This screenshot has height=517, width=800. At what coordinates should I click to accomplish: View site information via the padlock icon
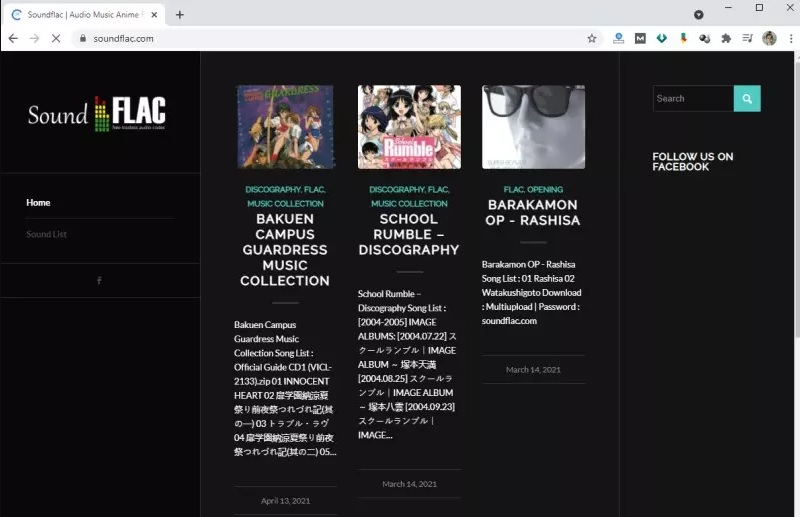[84, 38]
